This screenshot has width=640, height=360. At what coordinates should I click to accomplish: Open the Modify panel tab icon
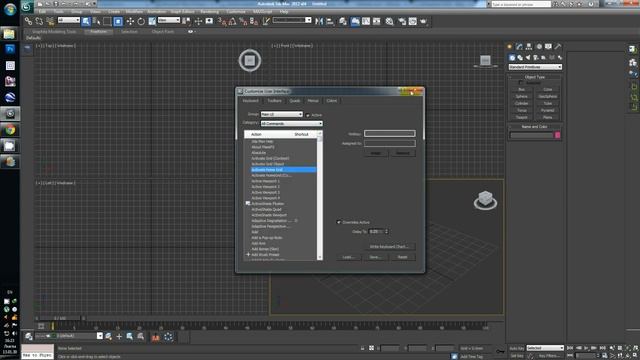tap(519, 47)
